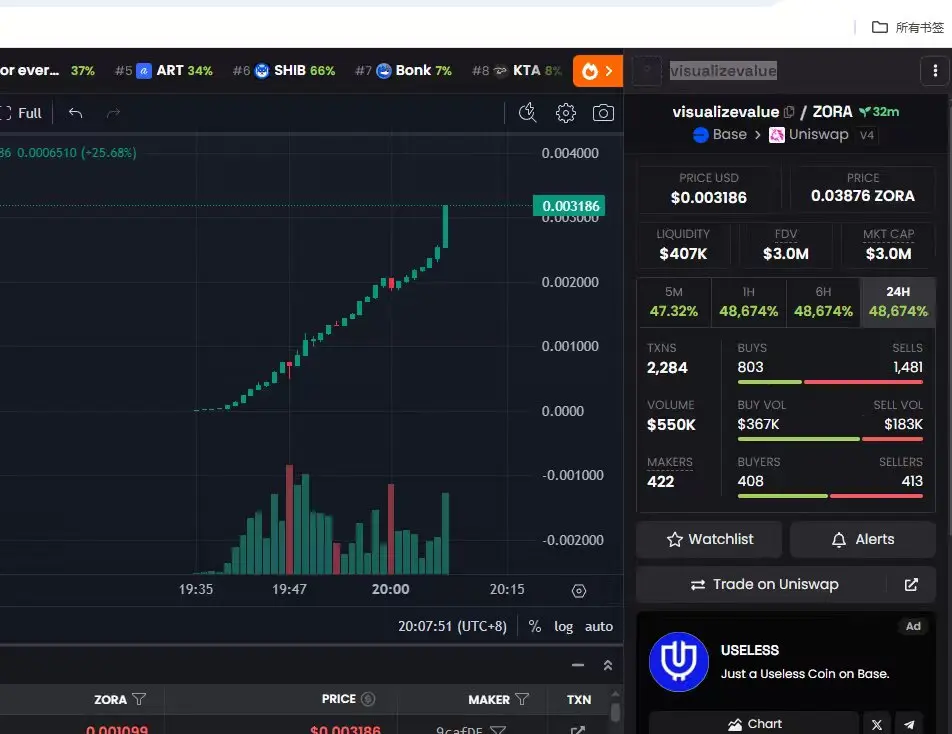Click the 0.003186 current price marker
This screenshot has width=952, height=734.
click(x=569, y=206)
